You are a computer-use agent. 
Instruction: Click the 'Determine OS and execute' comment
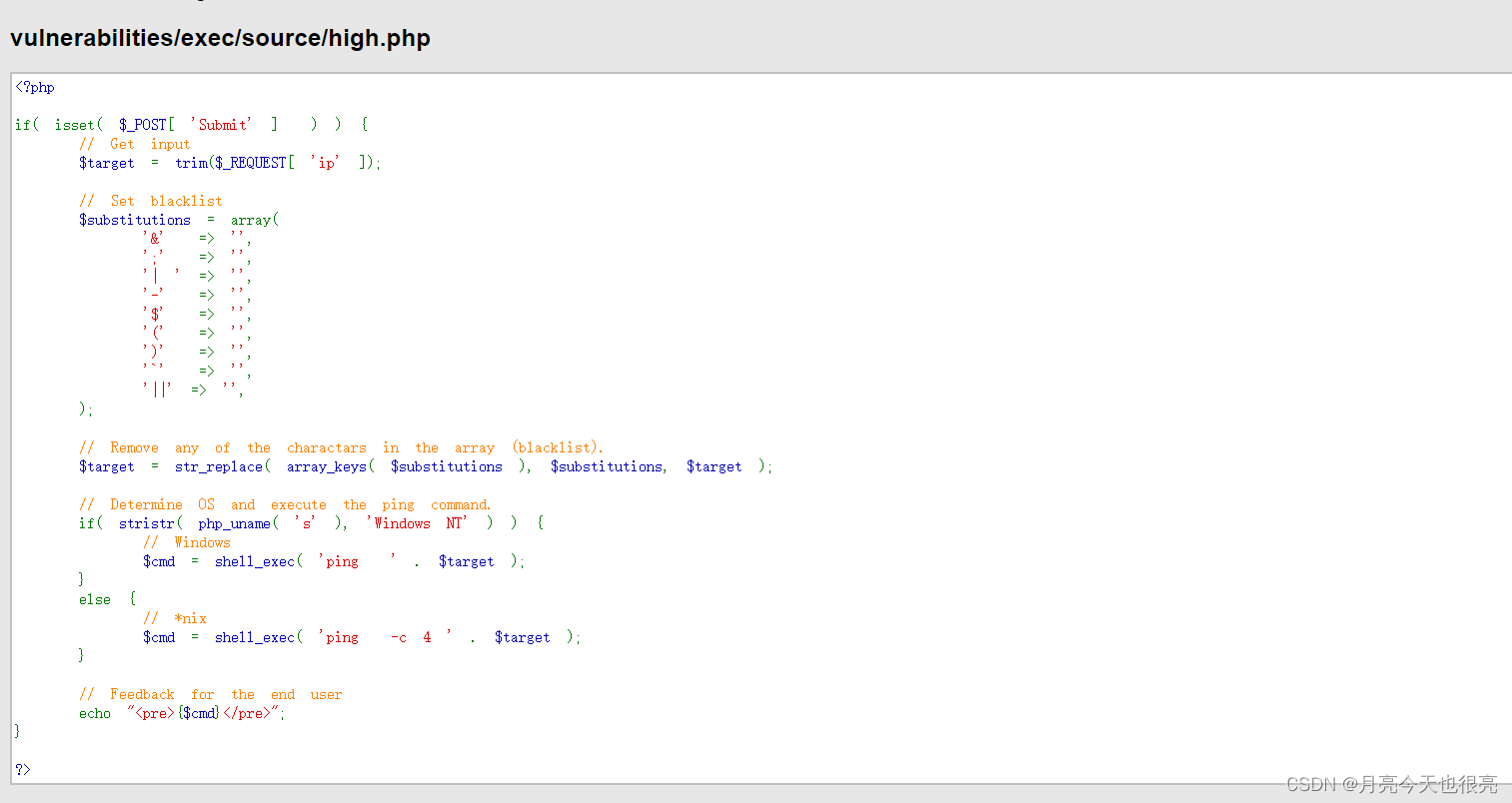(285, 504)
